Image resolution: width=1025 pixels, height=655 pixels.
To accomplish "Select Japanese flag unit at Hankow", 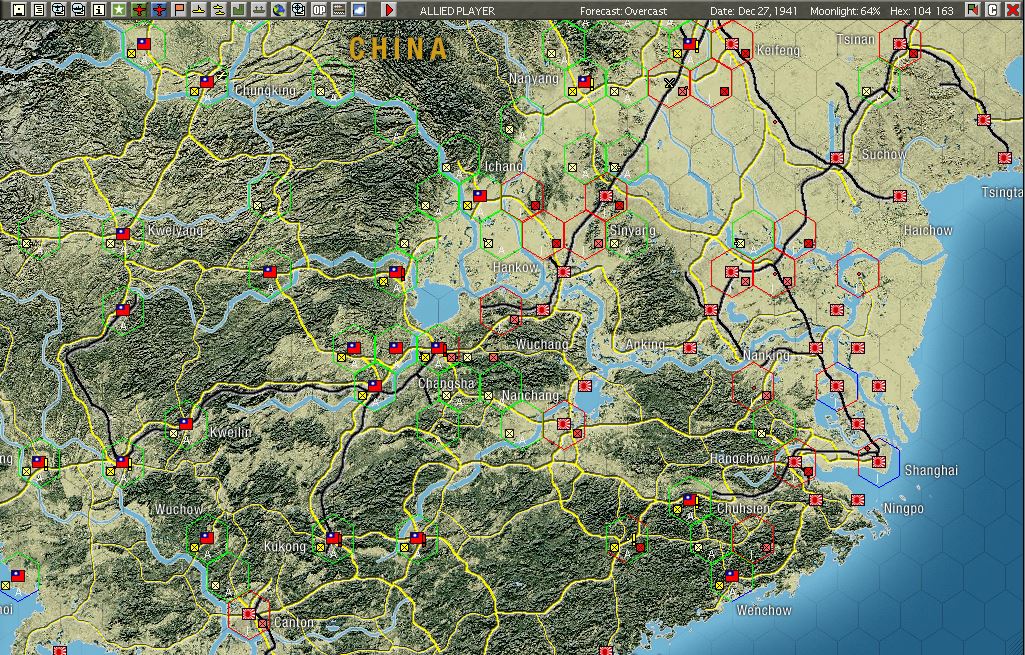I will click(x=563, y=271).
